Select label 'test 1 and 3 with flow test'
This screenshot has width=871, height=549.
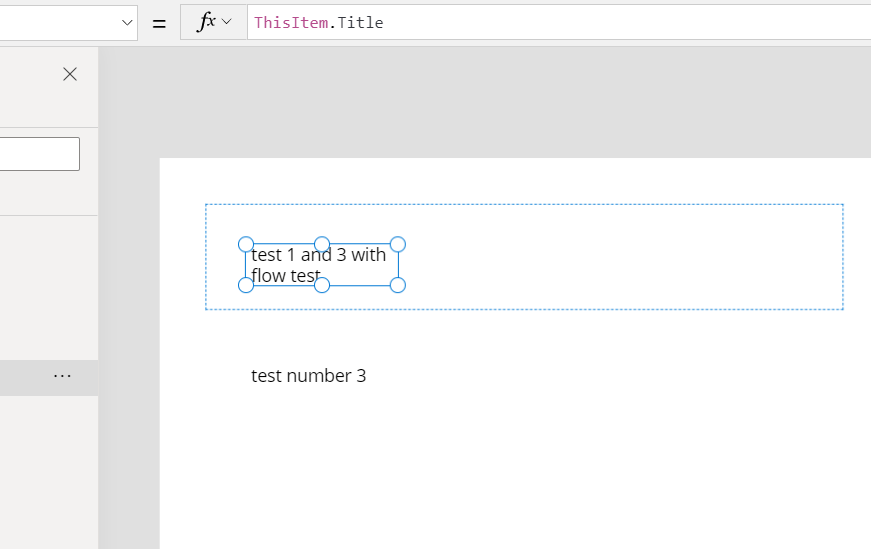[322, 265]
